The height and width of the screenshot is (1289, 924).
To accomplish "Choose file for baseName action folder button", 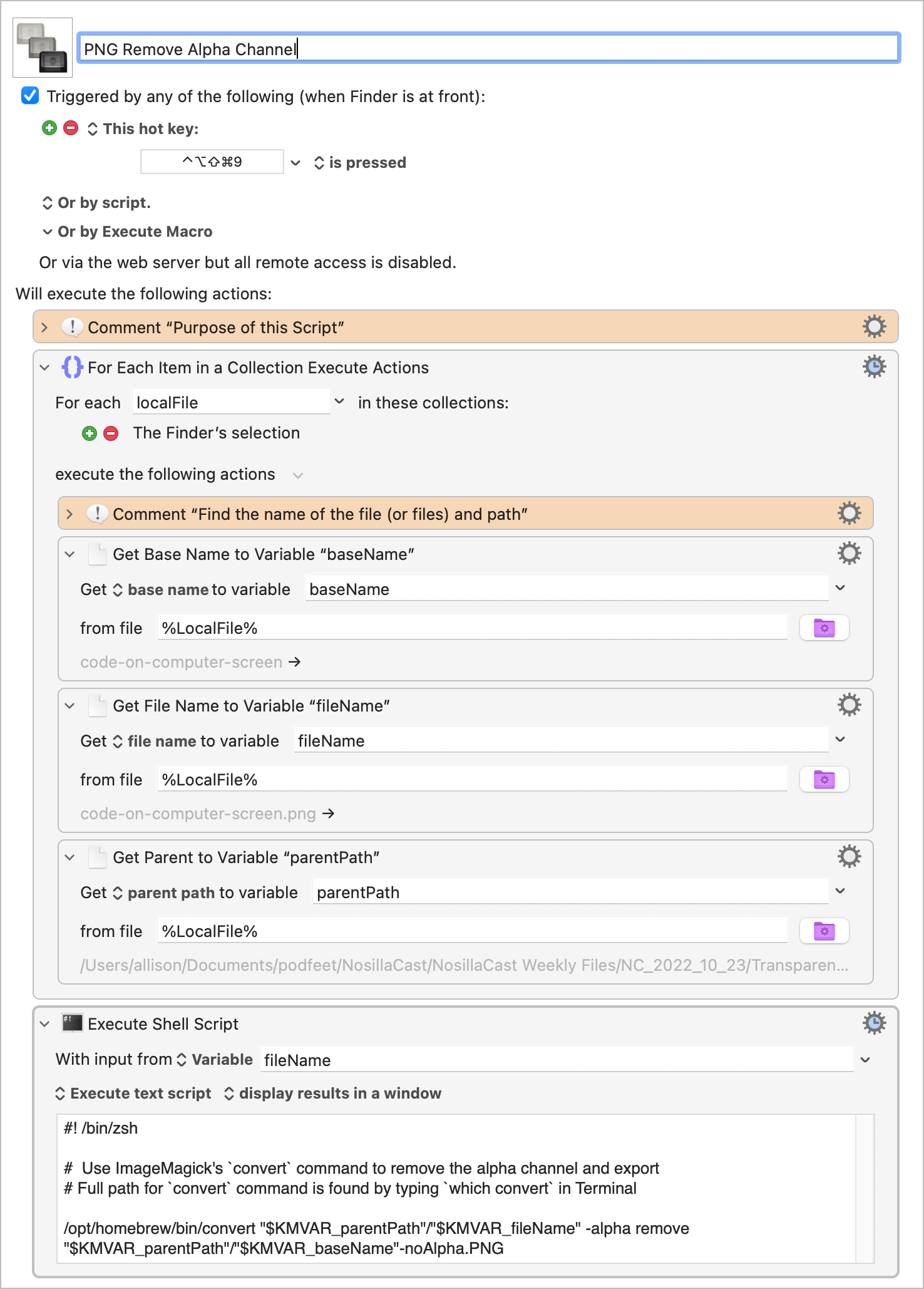I will coord(824,628).
